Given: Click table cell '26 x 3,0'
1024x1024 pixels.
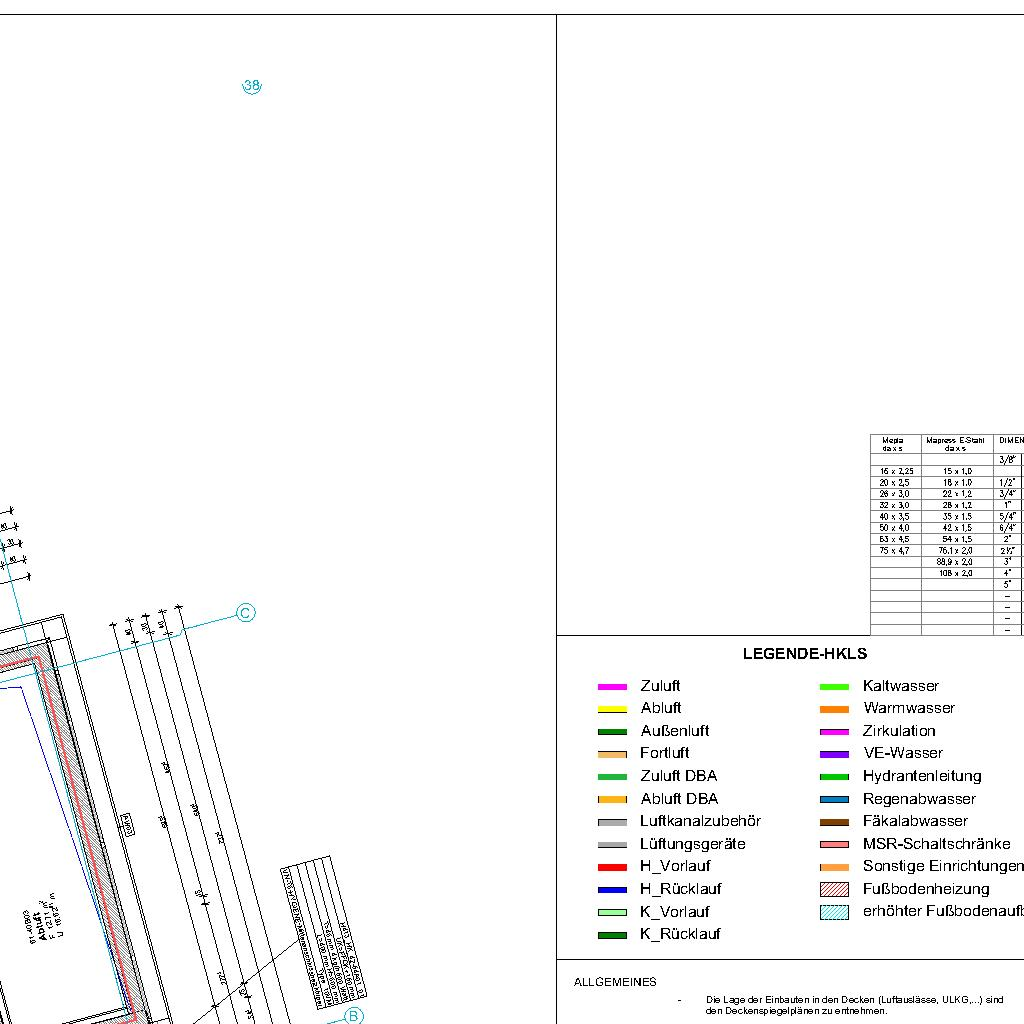Looking at the screenshot, I should 894,494.
